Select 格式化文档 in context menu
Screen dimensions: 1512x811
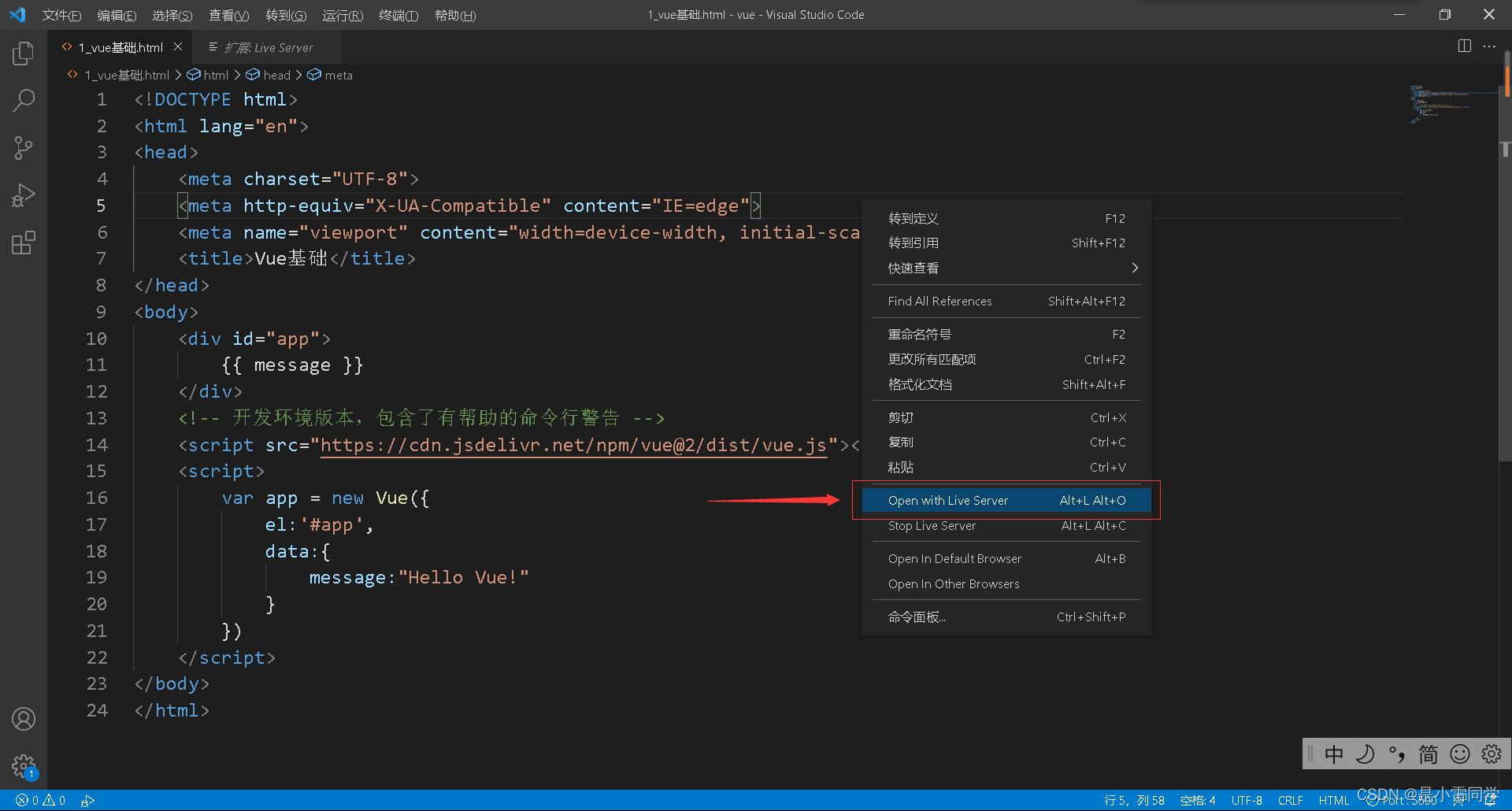(1006, 384)
